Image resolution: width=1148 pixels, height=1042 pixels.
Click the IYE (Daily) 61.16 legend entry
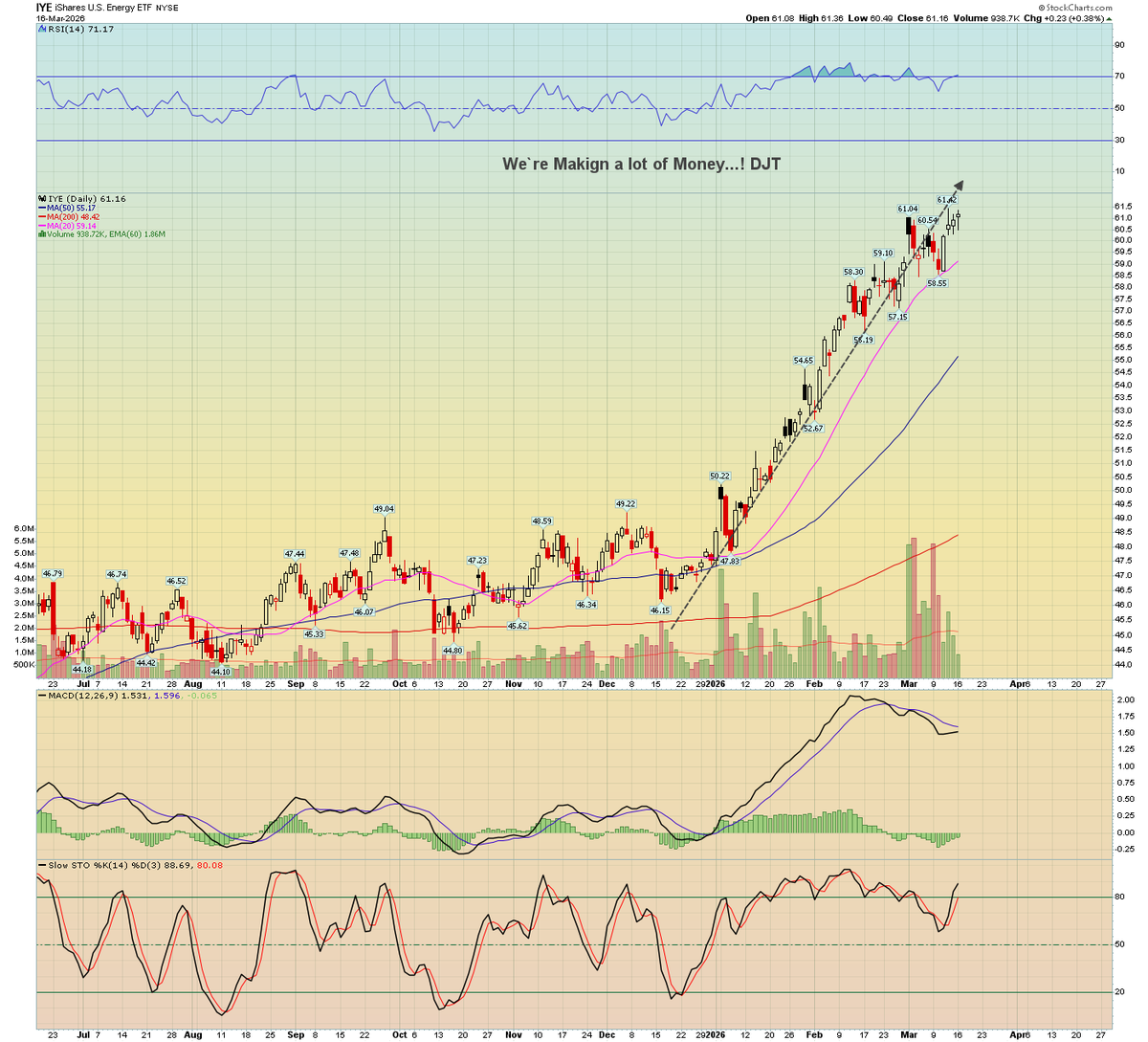(87, 199)
